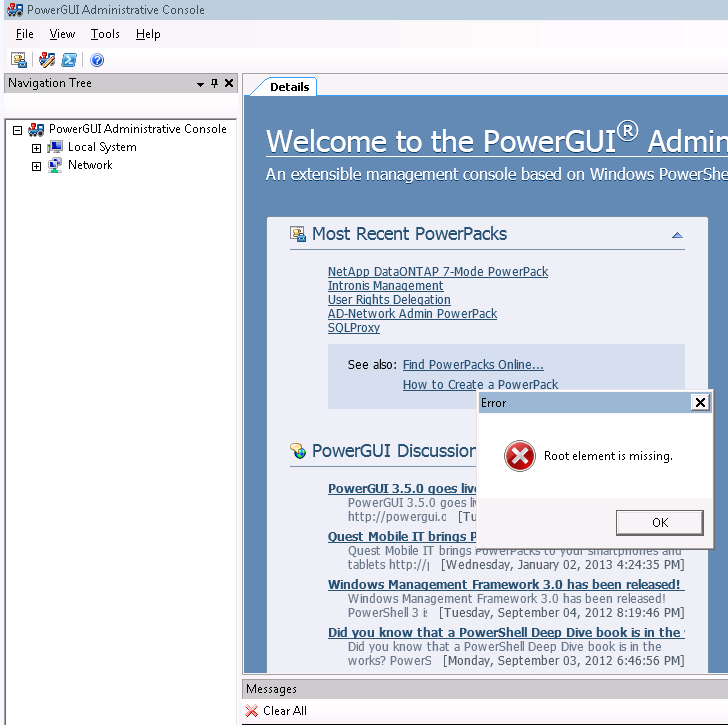Expand the Network tree node
728x725 pixels.
click(36, 166)
